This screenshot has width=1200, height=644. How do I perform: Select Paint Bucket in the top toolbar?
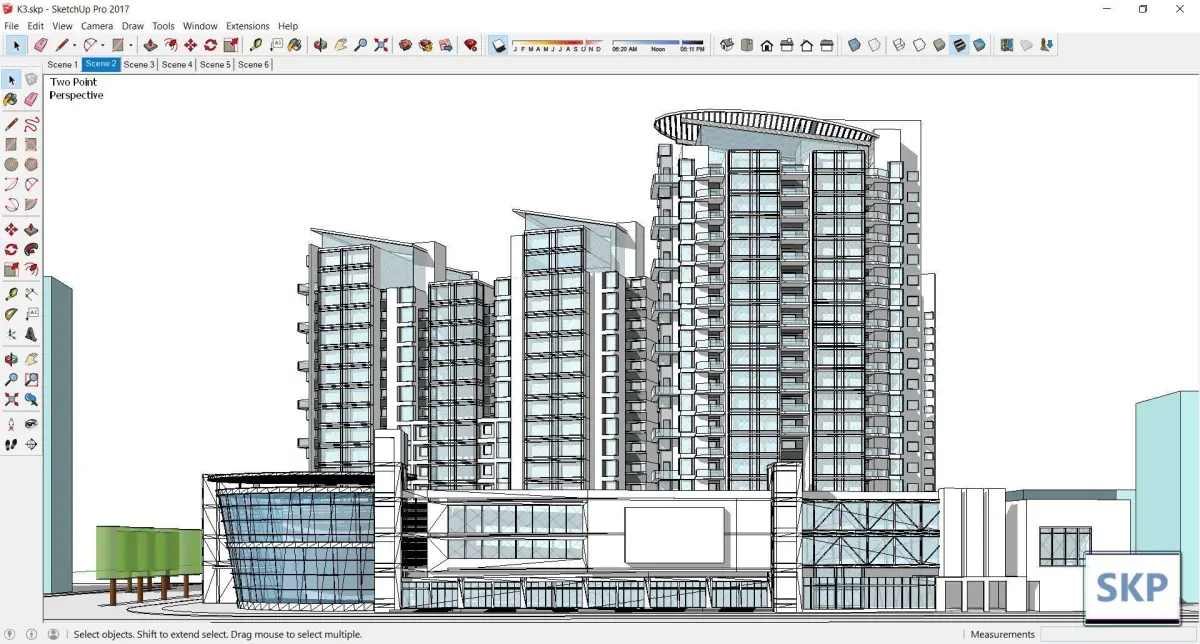click(x=294, y=45)
